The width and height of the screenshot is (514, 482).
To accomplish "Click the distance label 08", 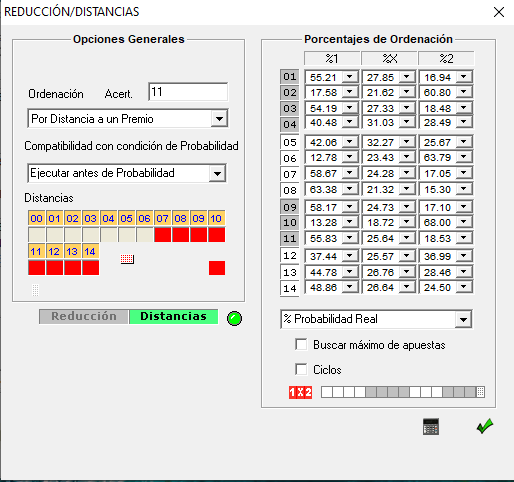I will 180,218.
